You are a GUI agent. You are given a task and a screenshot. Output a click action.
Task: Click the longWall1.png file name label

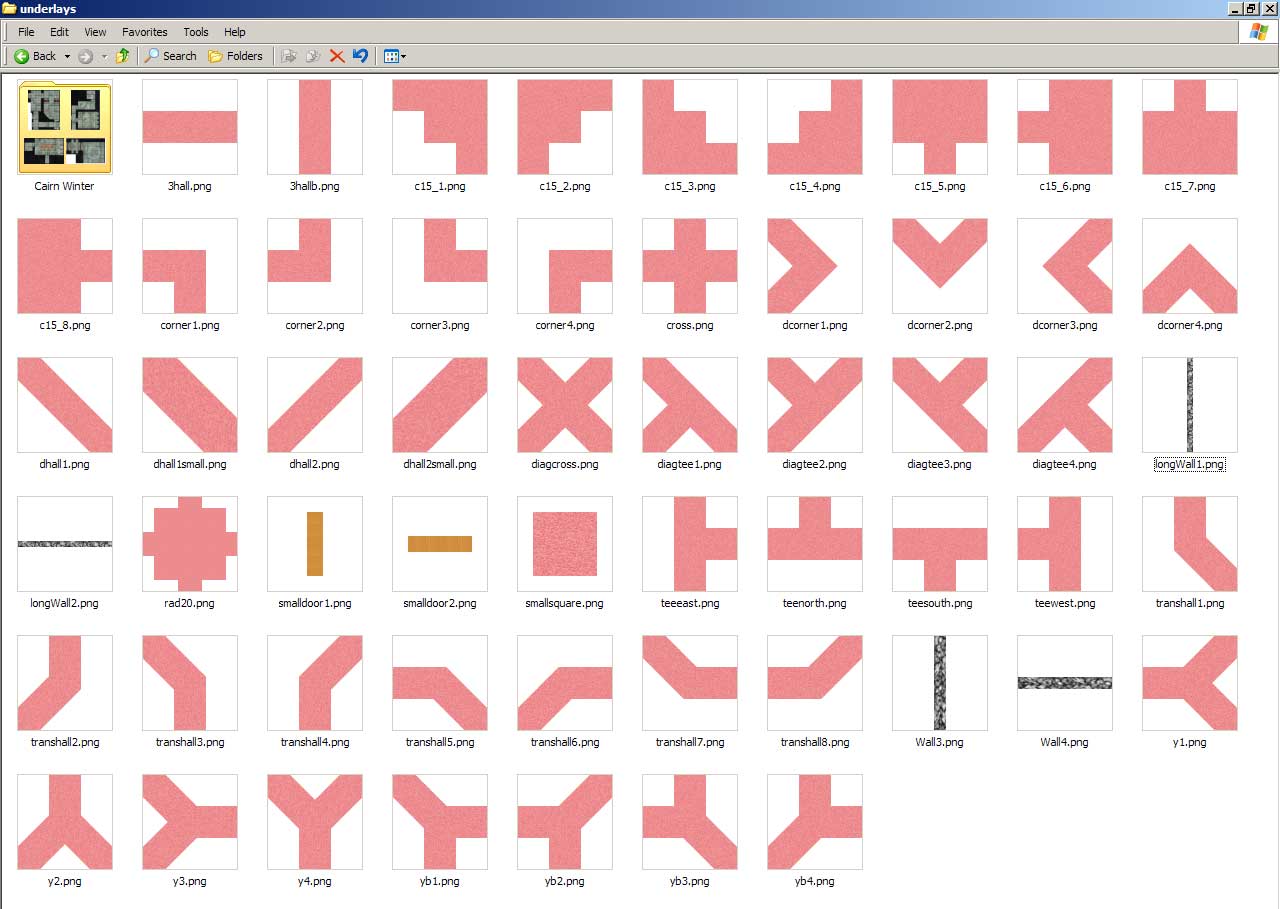1189,464
